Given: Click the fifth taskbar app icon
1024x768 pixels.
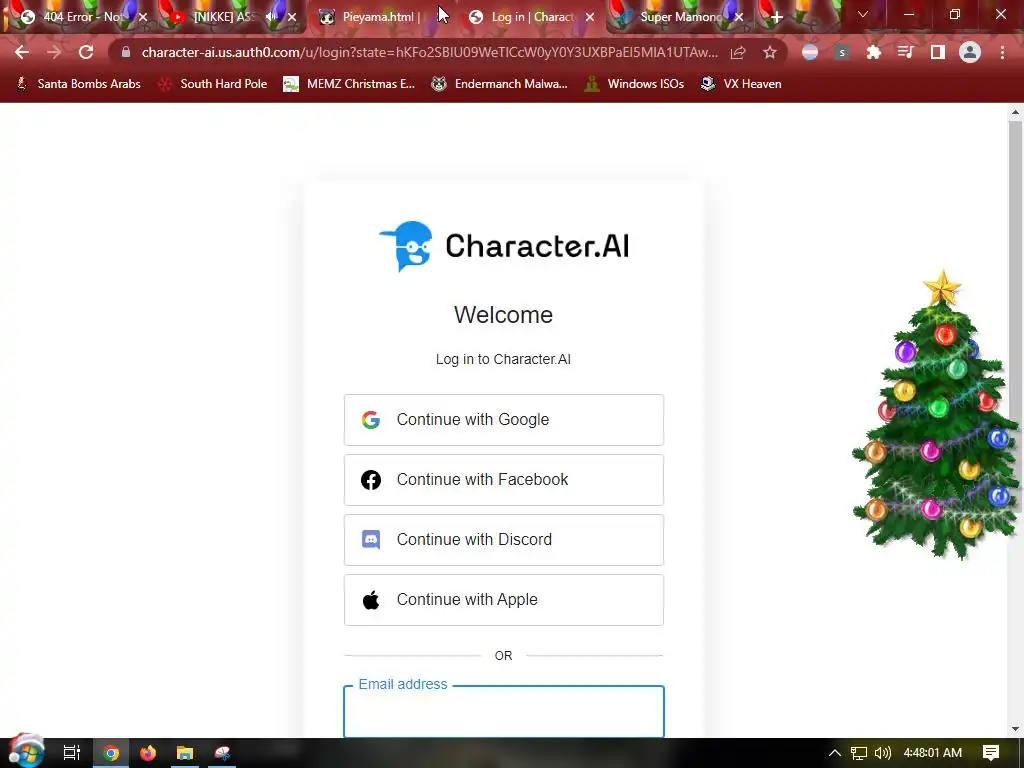Looking at the screenshot, I should [x=222, y=753].
